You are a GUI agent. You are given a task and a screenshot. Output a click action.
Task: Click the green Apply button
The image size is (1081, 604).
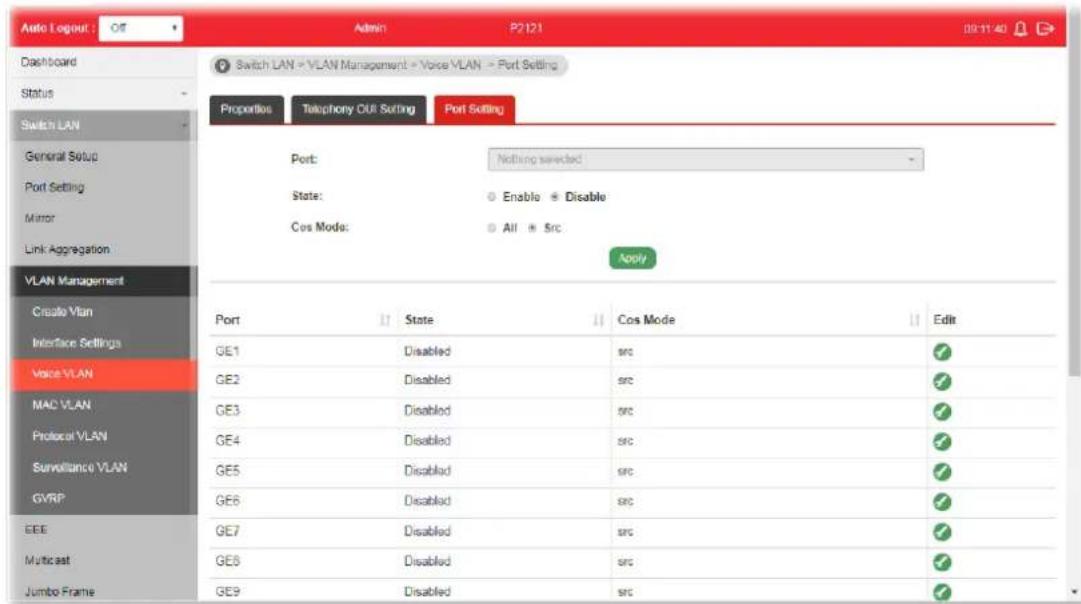point(632,259)
